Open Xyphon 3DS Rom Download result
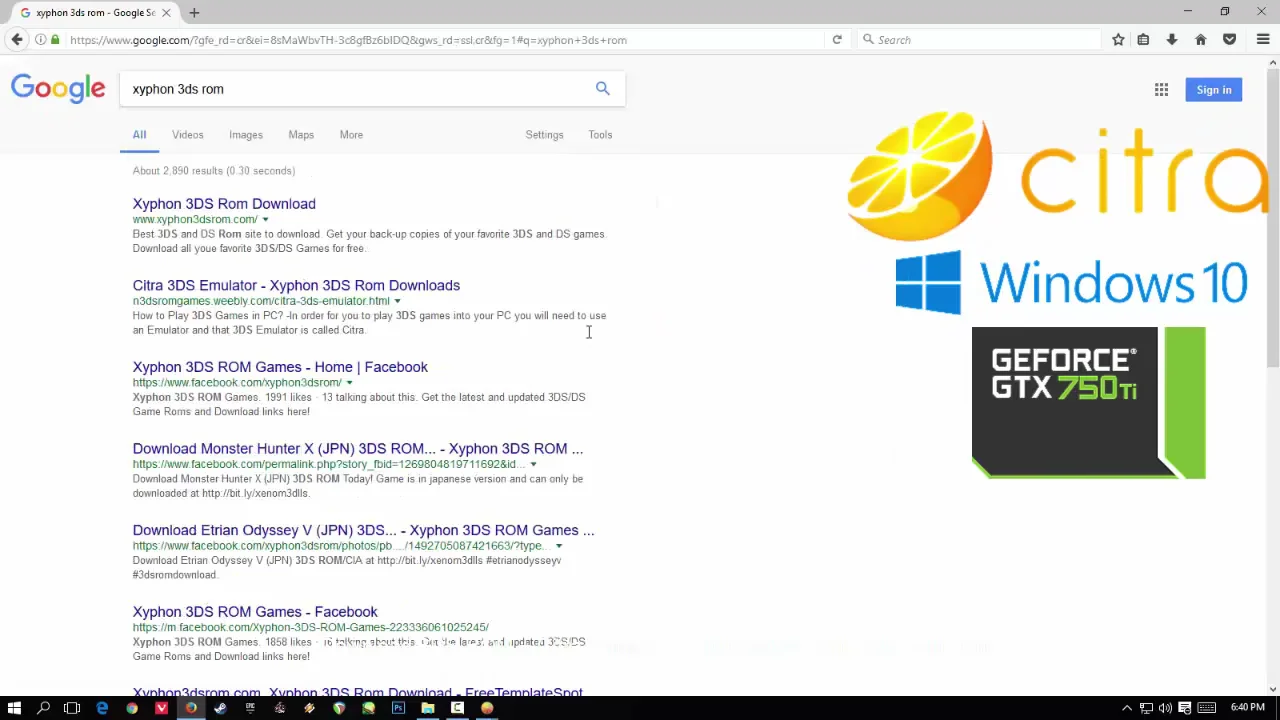1280x720 pixels. pyautogui.click(x=224, y=204)
